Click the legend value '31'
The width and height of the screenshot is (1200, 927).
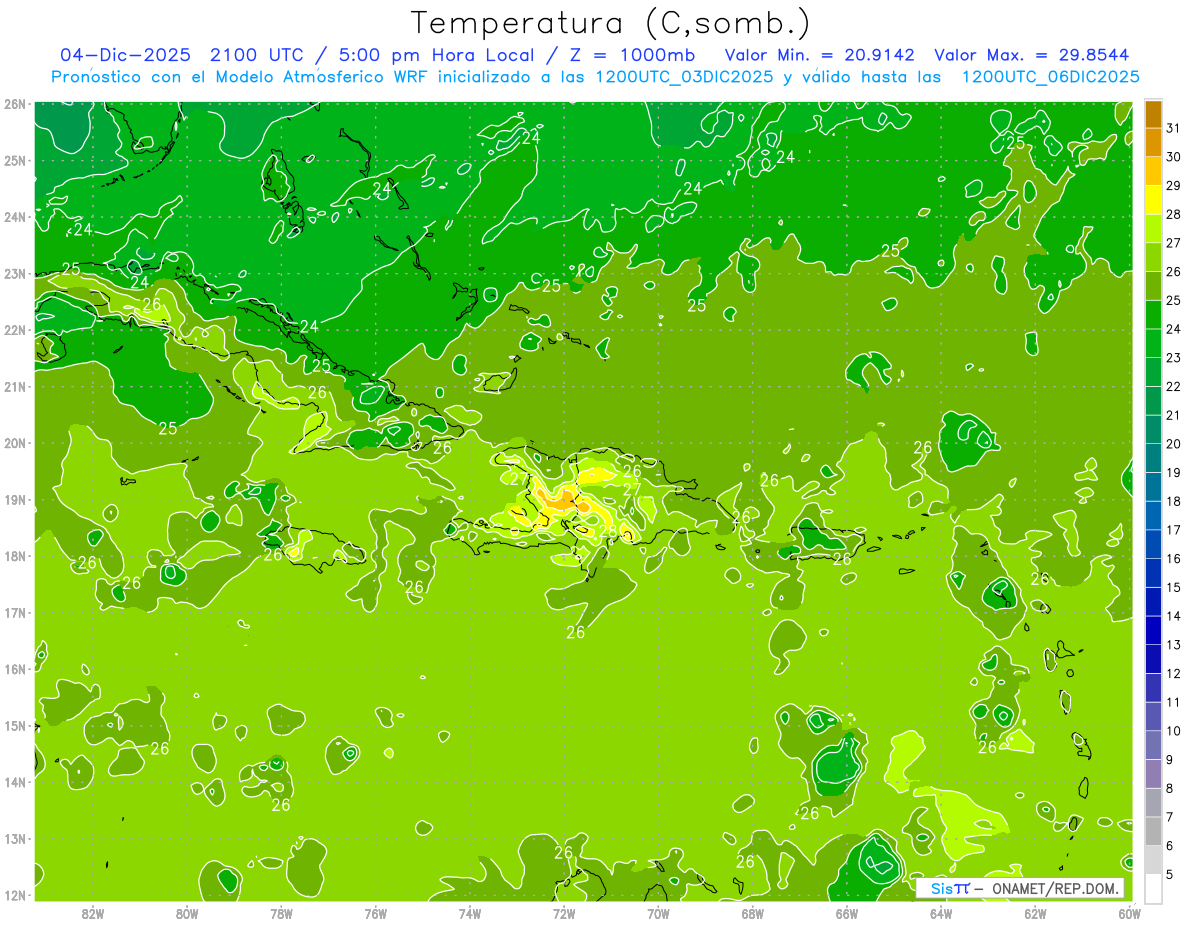[x=1173, y=128]
